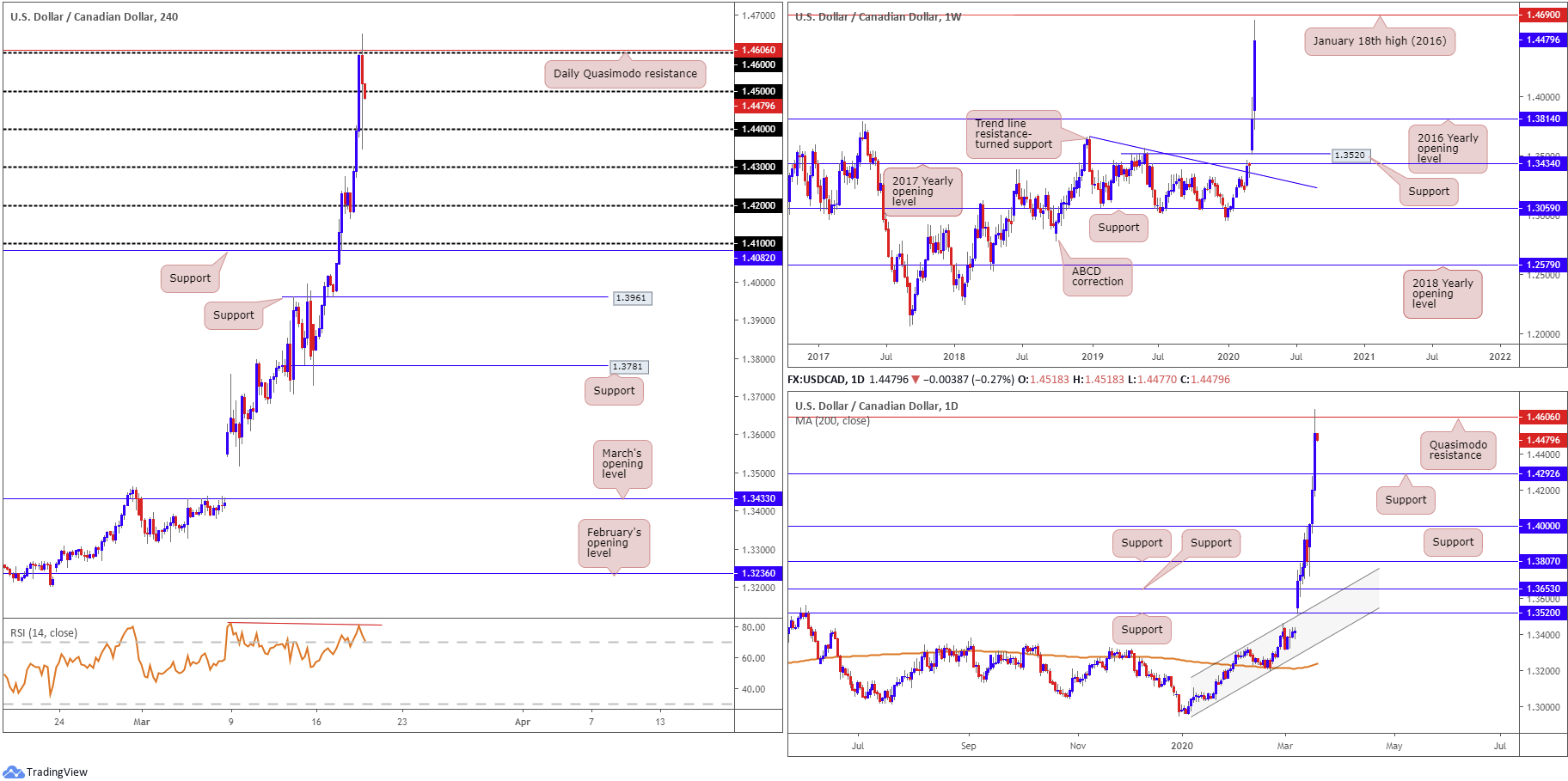Click the 2017 Yearly opening level callout
Screen dimensions: 1568x781
point(922,192)
